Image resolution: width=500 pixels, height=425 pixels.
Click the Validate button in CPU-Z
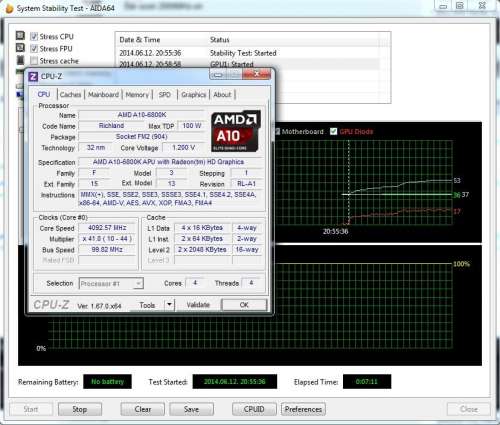(x=198, y=305)
